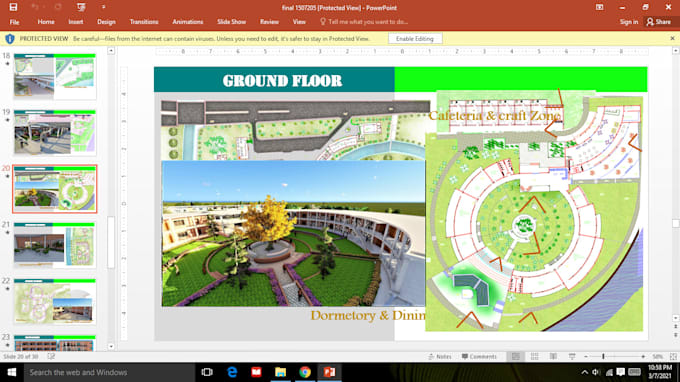Open the File menu
This screenshot has height=382, width=680.
(x=14, y=22)
